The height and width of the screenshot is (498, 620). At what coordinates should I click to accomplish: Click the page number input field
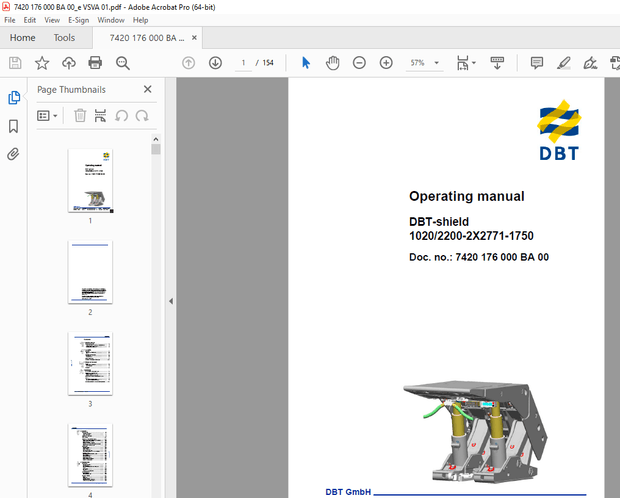(244, 63)
